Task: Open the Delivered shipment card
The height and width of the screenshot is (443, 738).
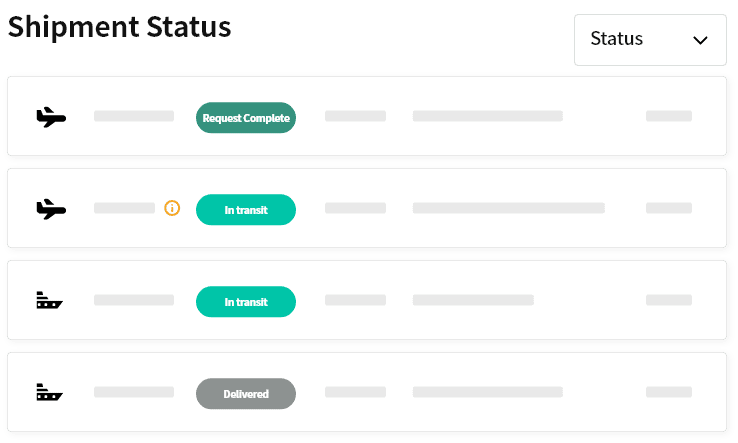Action: 367,392
